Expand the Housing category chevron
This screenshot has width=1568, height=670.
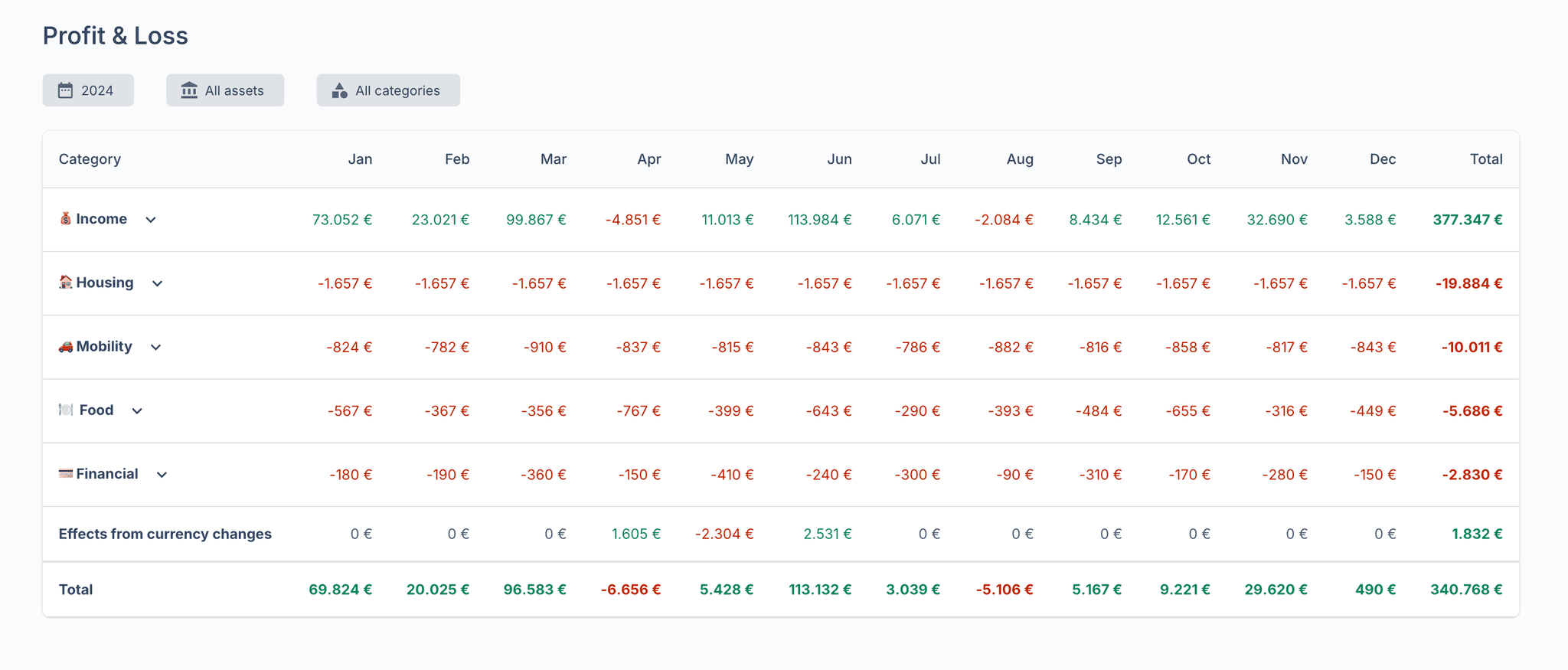157,283
